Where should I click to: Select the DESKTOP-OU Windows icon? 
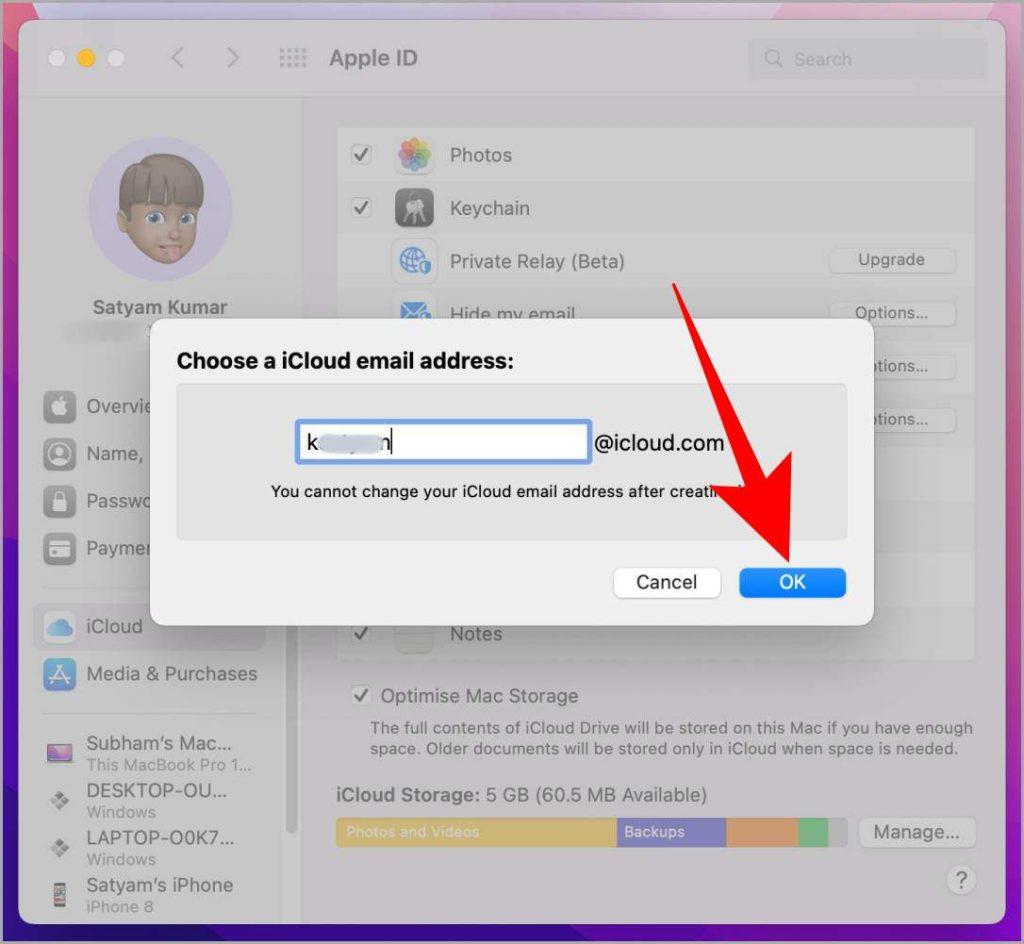point(59,800)
